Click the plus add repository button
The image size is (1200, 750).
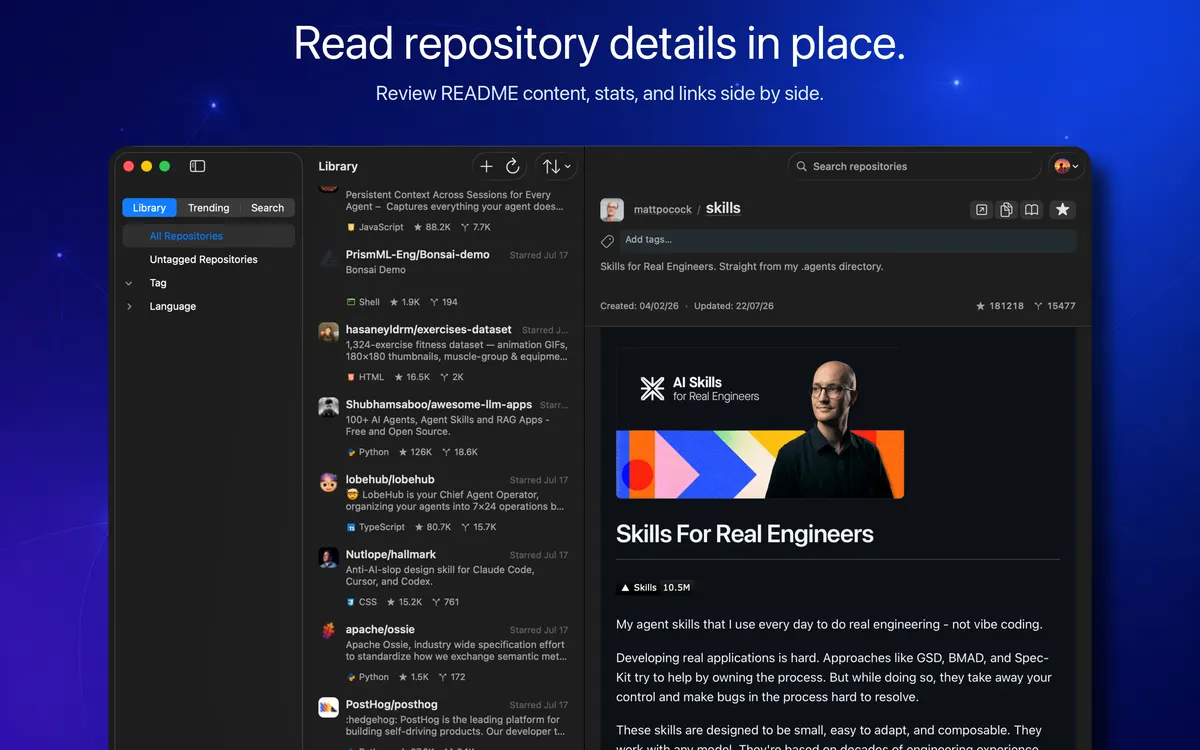coord(486,167)
